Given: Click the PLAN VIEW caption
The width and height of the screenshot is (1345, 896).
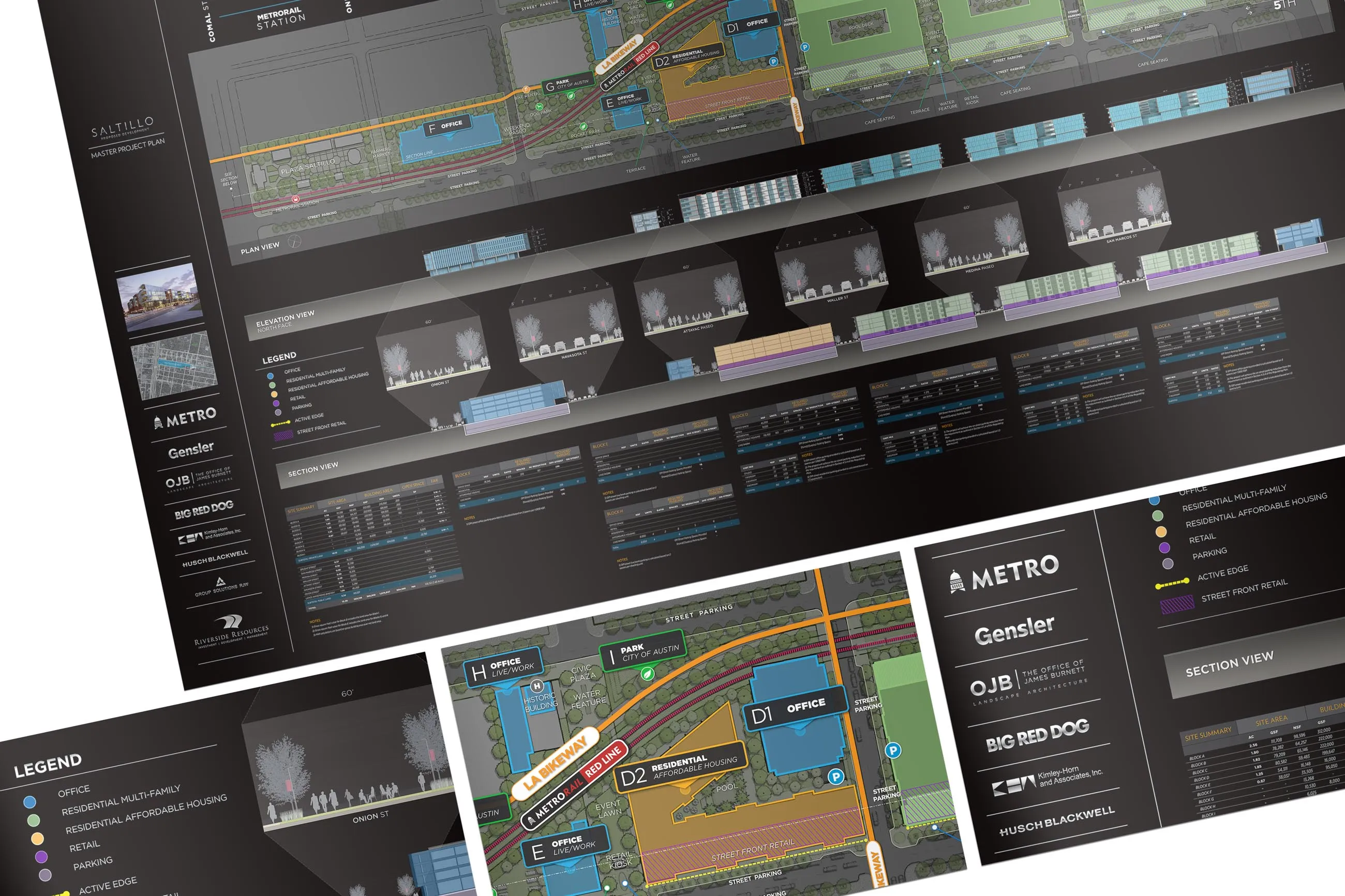Looking at the screenshot, I should 260,248.
